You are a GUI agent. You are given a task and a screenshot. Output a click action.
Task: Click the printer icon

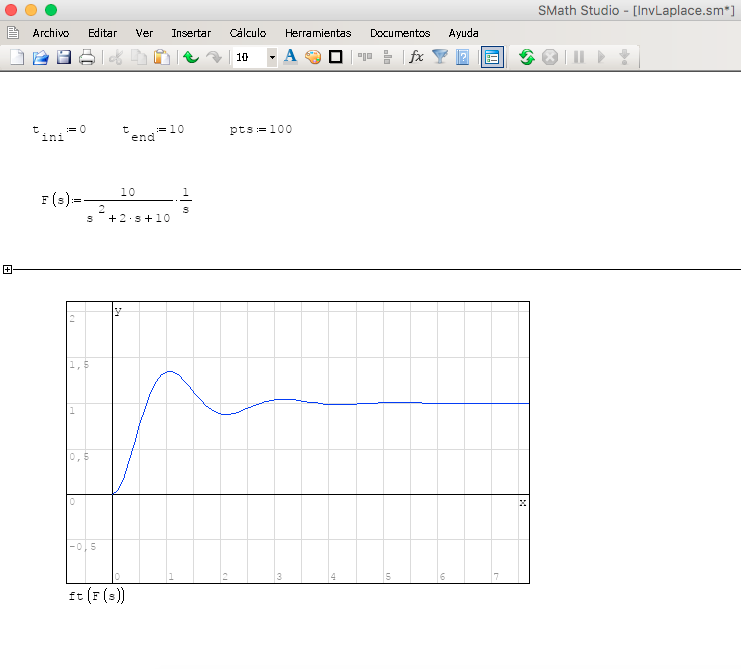click(87, 57)
